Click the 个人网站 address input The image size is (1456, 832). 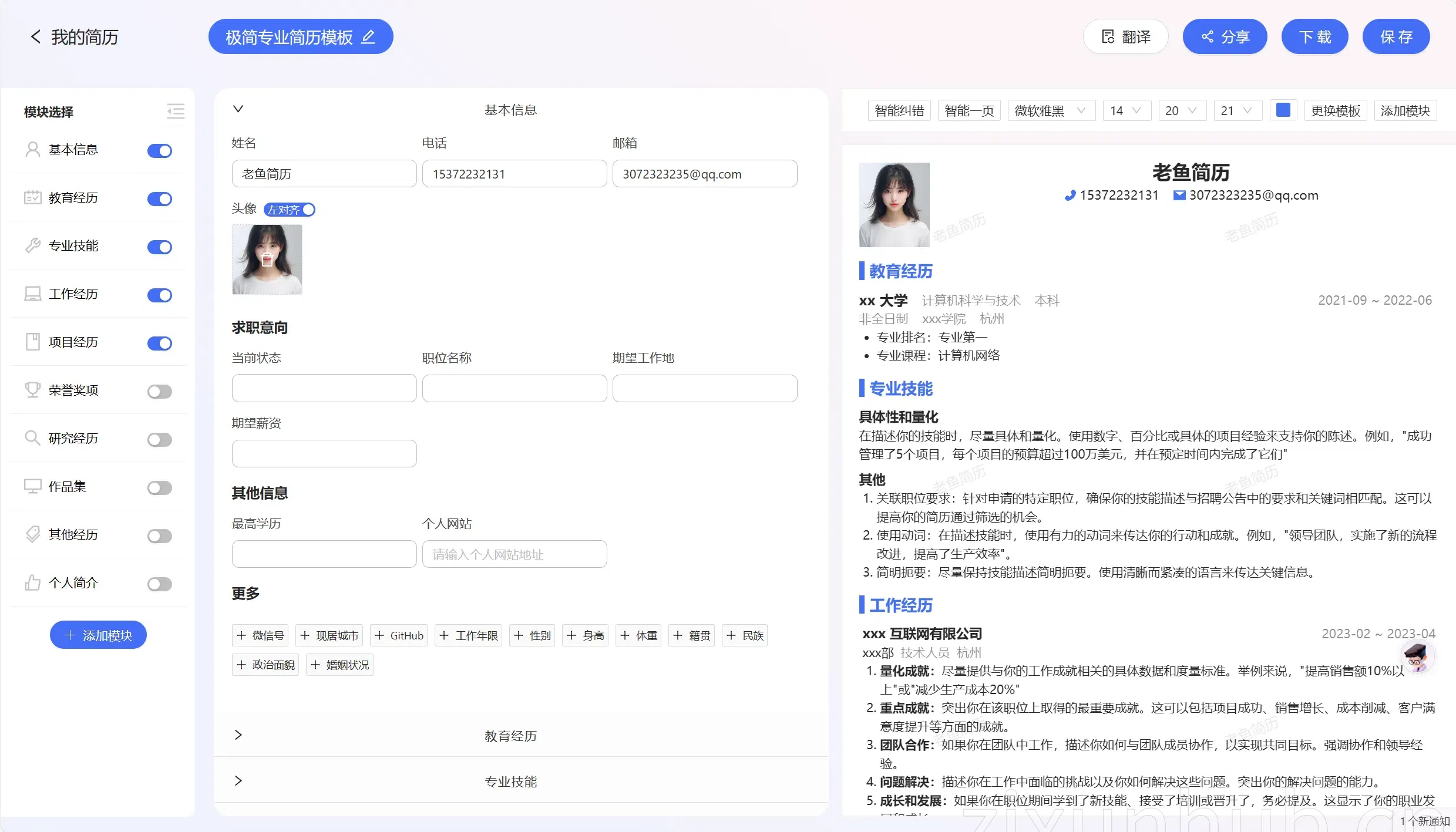(x=515, y=554)
